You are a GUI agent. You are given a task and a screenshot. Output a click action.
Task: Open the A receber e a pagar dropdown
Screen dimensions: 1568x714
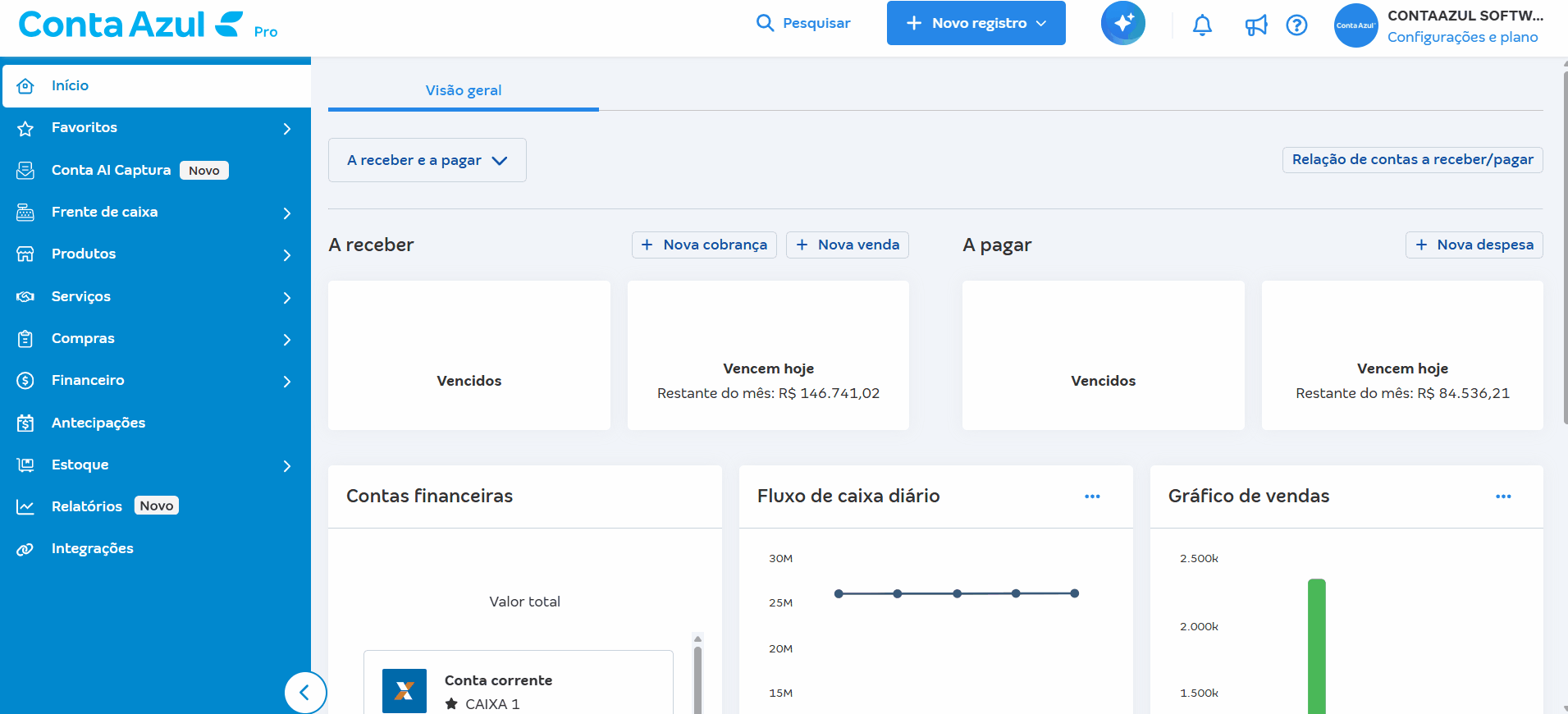pyautogui.click(x=427, y=160)
